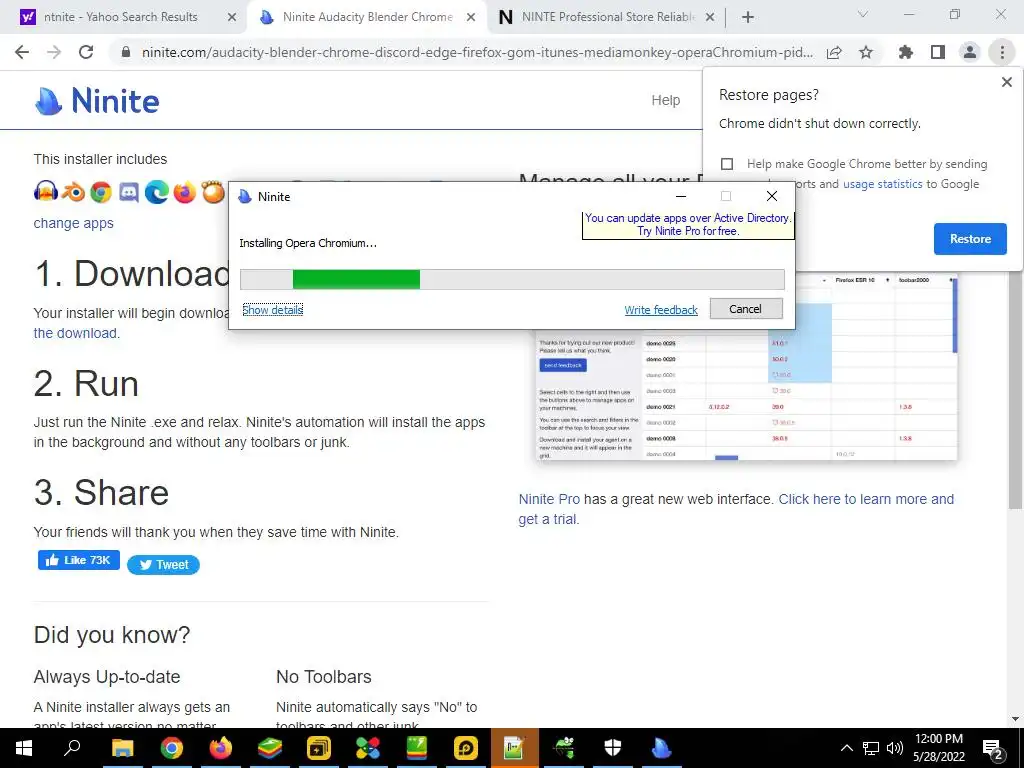
Task: Open Chrome from the taskbar
Action: pyautogui.click(x=172, y=748)
